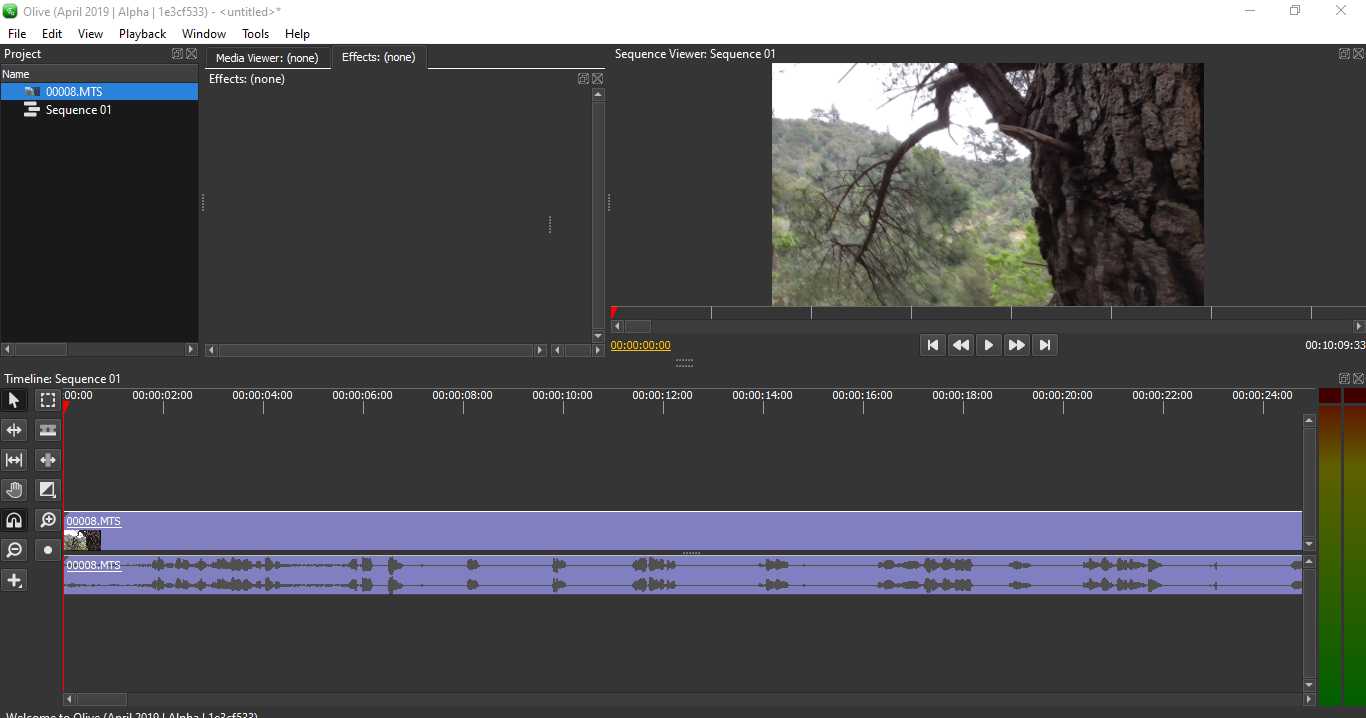Open the Playback menu

click(142, 33)
